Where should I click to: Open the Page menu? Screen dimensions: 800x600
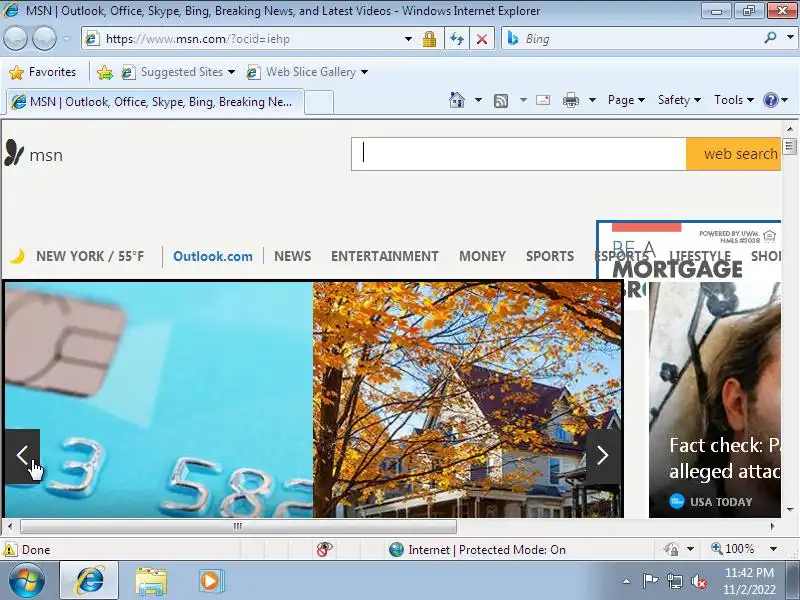tap(626, 100)
